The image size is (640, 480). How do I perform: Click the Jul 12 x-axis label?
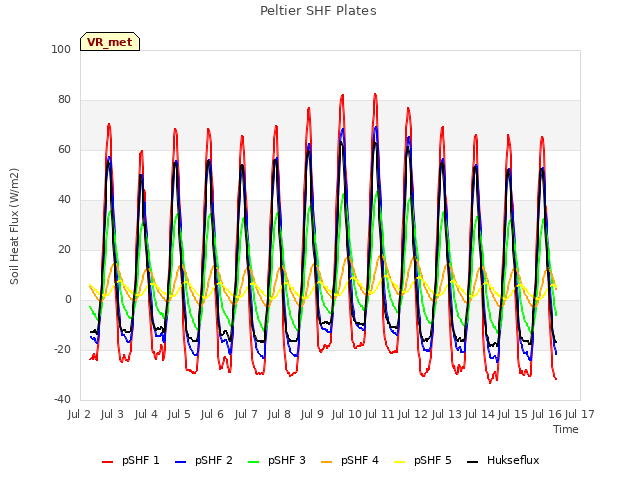pyautogui.click(x=413, y=415)
